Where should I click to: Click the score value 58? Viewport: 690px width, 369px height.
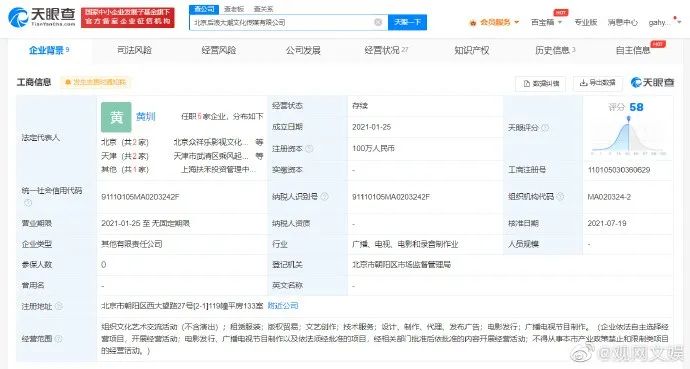pyautogui.click(x=636, y=107)
